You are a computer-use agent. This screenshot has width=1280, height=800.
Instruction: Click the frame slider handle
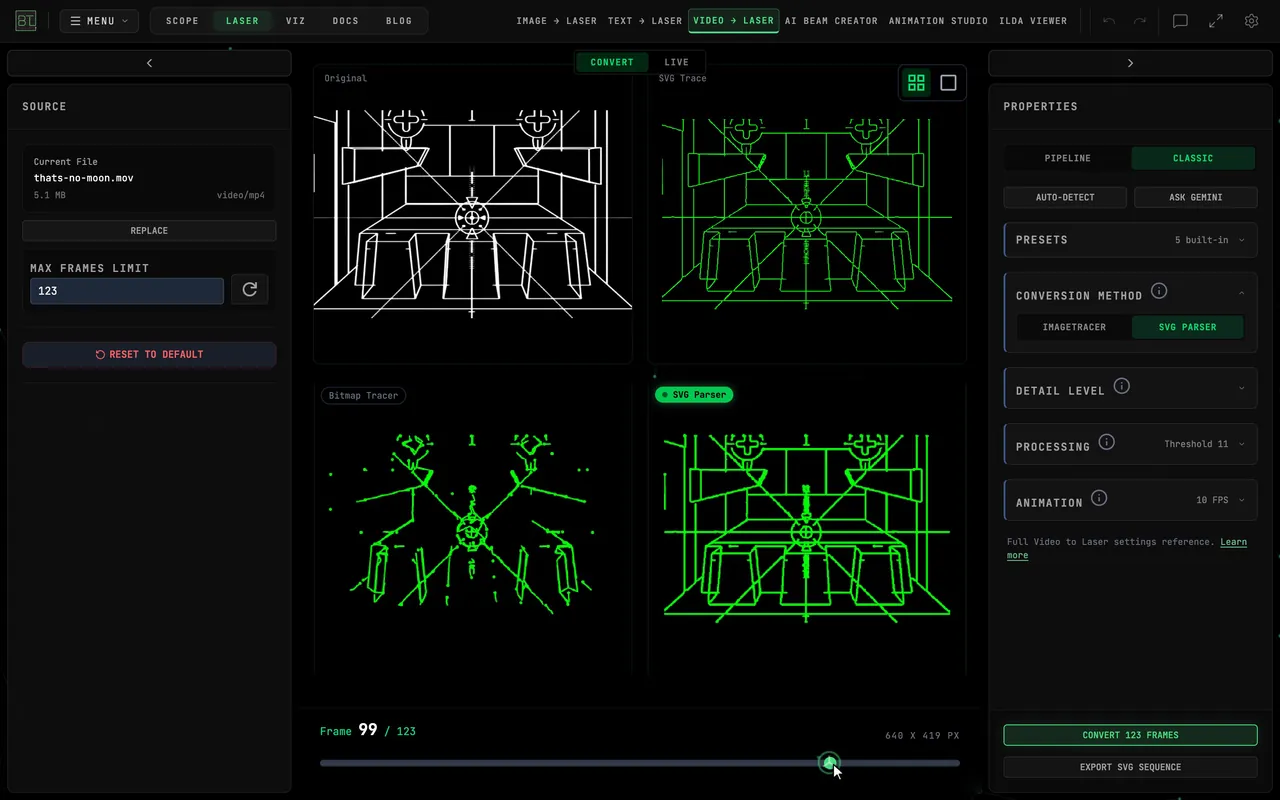pyautogui.click(x=829, y=763)
